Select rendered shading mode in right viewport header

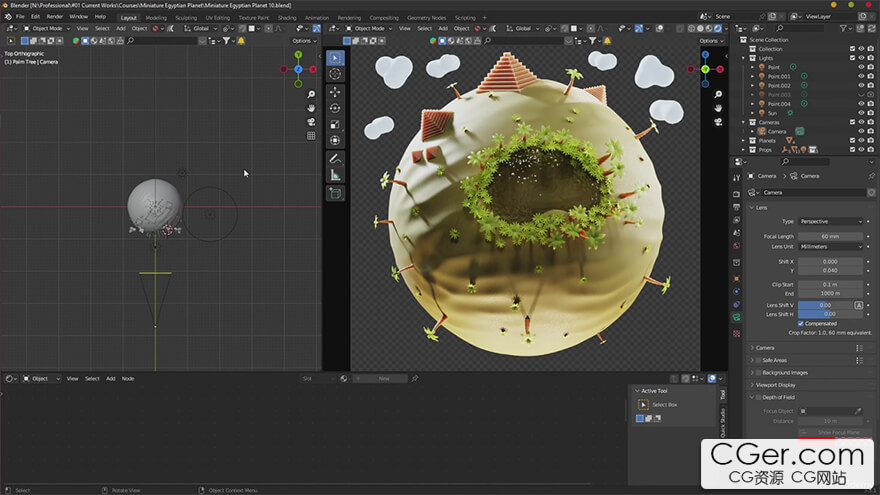pyautogui.click(x=718, y=29)
